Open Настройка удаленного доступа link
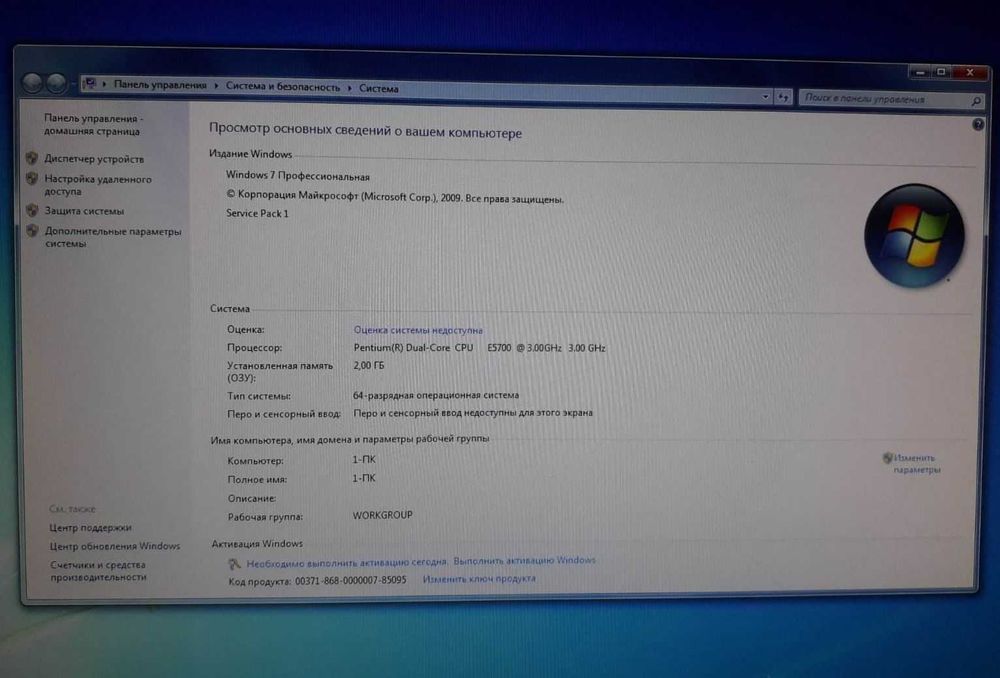1000x678 pixels. (x=98, y=185)
